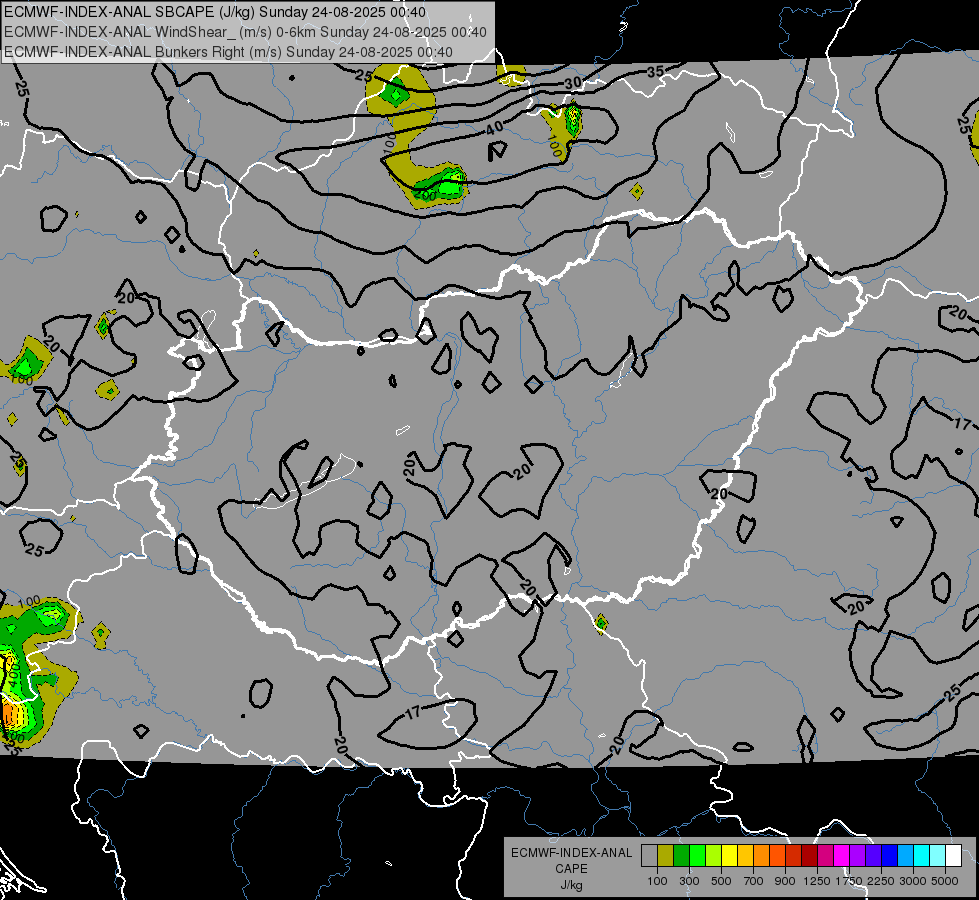Select the dark red legend swatch
979x900 pixels.
(x=810, y=856)
